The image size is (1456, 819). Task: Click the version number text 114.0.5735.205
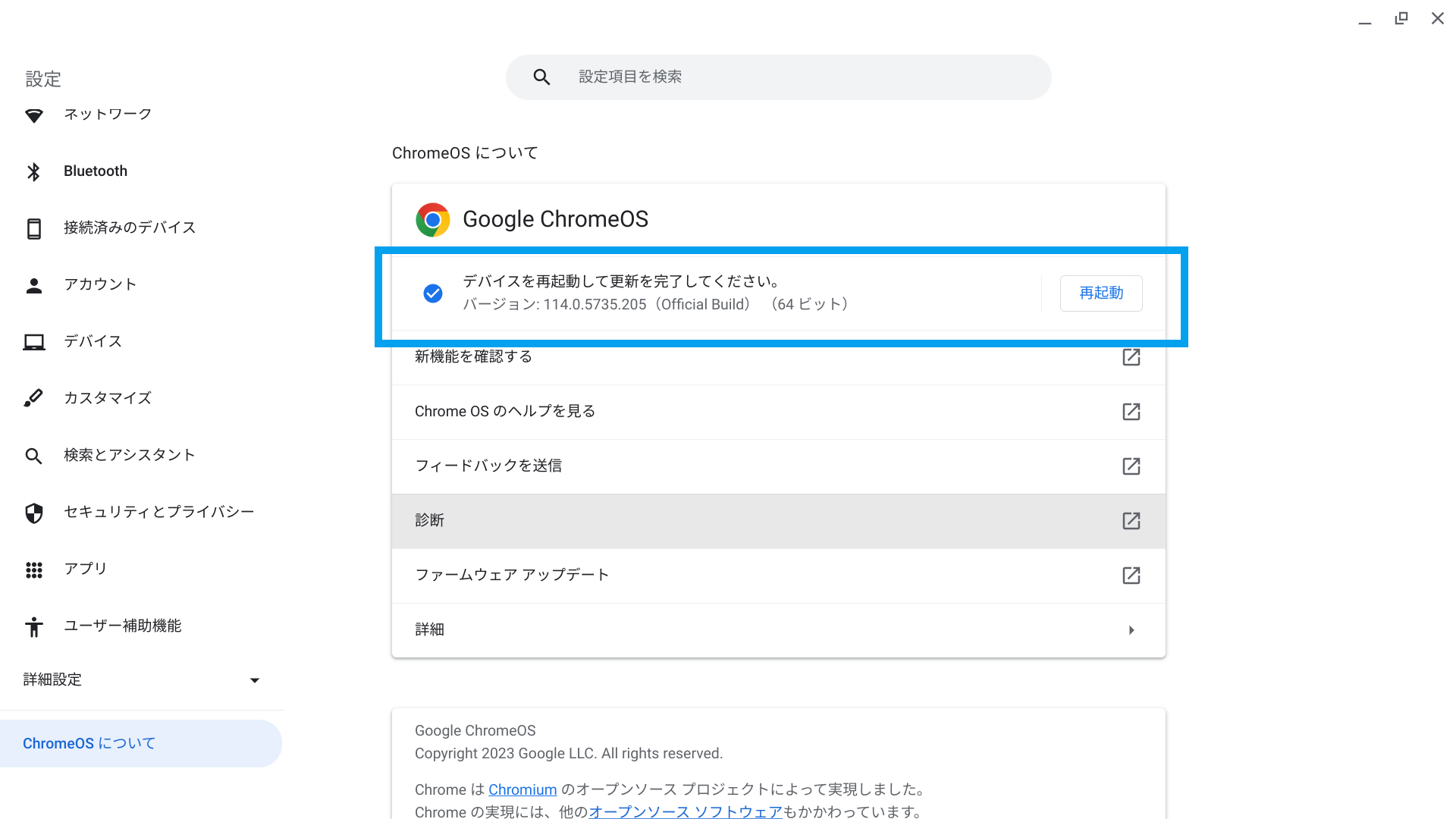595,305
